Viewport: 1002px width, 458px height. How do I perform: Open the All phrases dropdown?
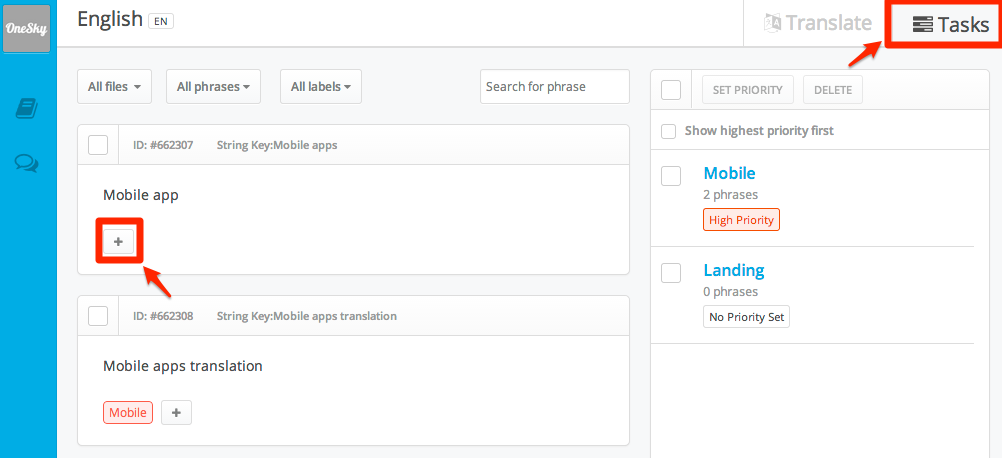[213, 86]
